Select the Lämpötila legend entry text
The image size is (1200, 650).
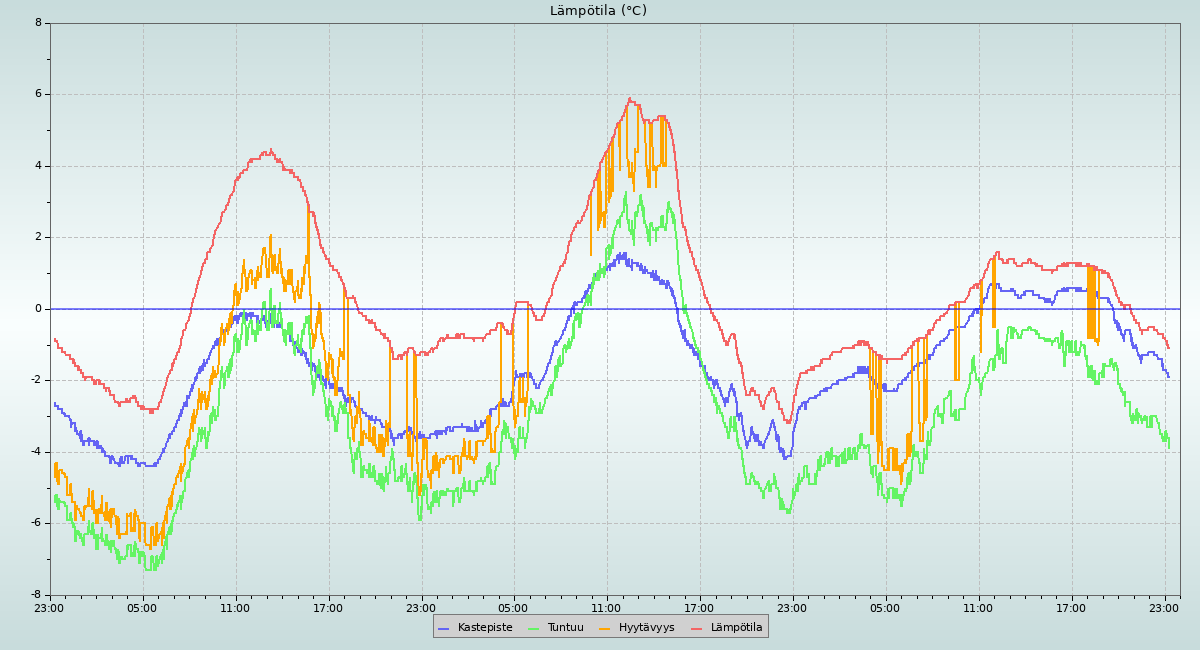coord(736,628)
